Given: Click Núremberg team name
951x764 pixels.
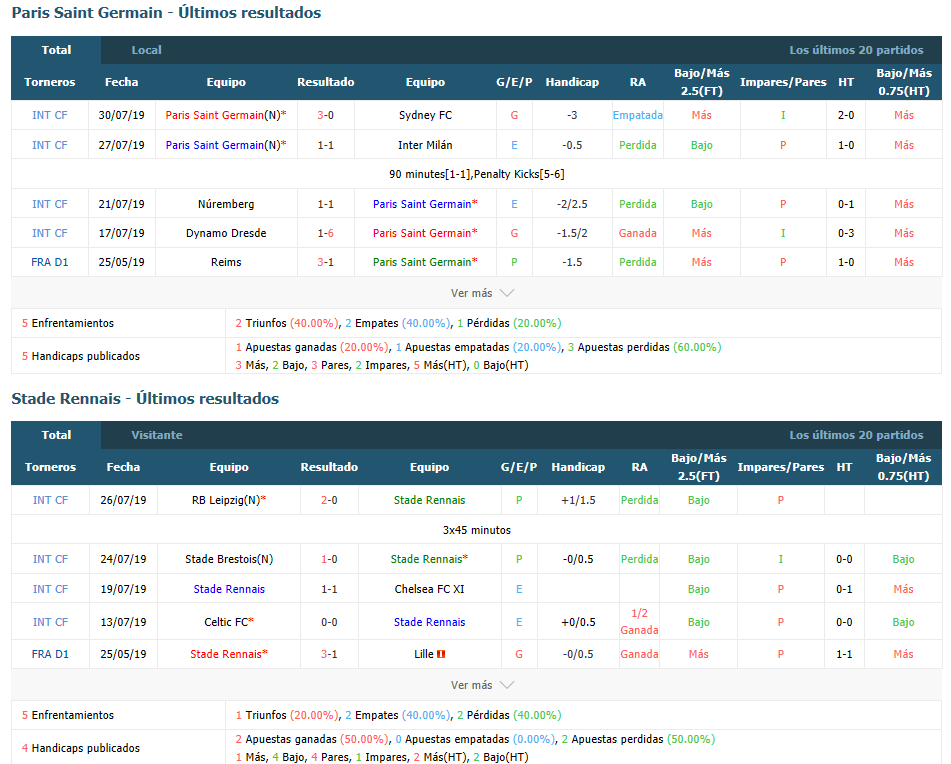Looking at the screenshot, I should (226, 204).
